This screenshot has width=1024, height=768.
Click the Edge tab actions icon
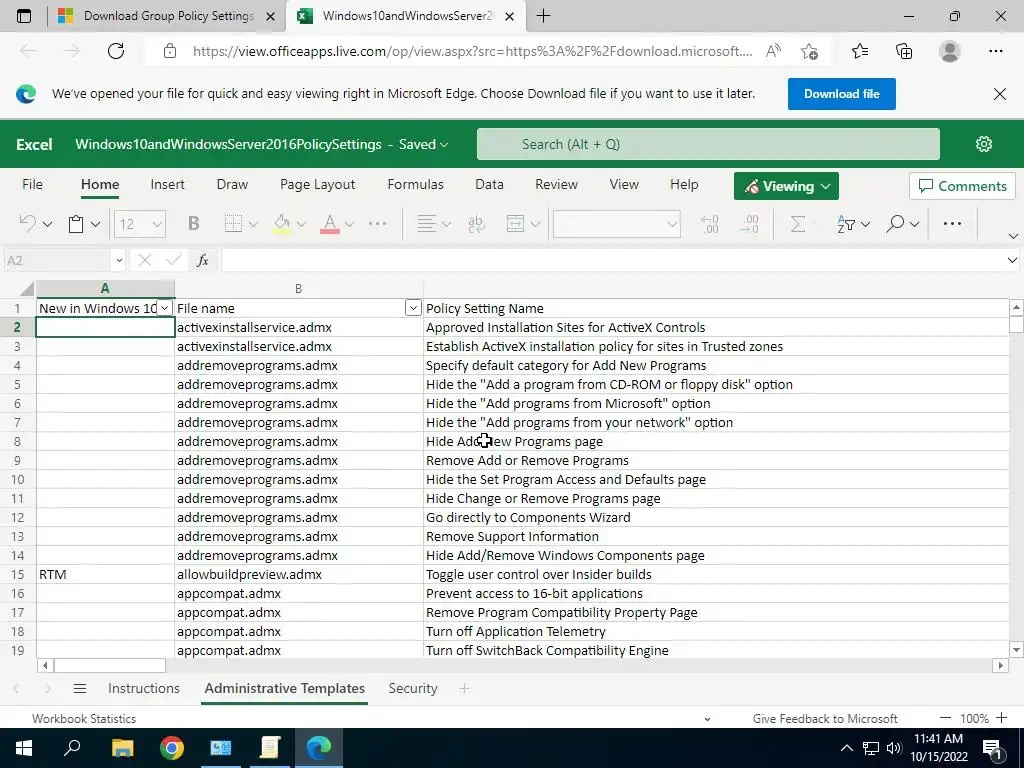click(x=24, y=16)
